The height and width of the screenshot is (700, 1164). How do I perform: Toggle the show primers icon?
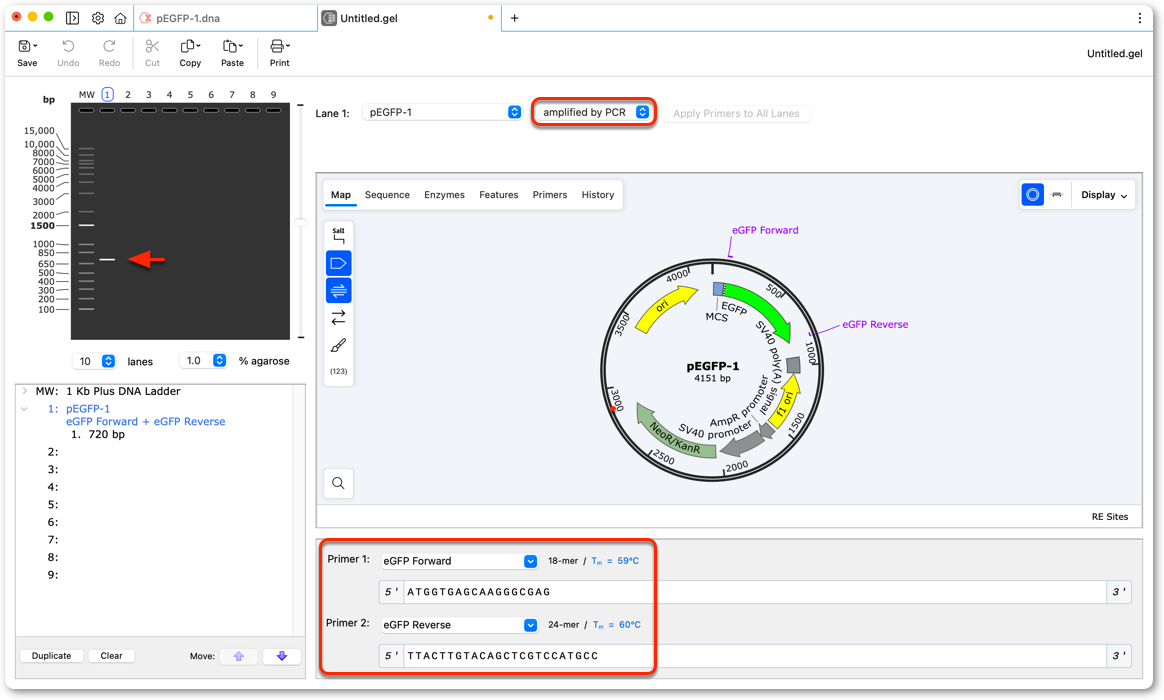click(x=339, y=290)
